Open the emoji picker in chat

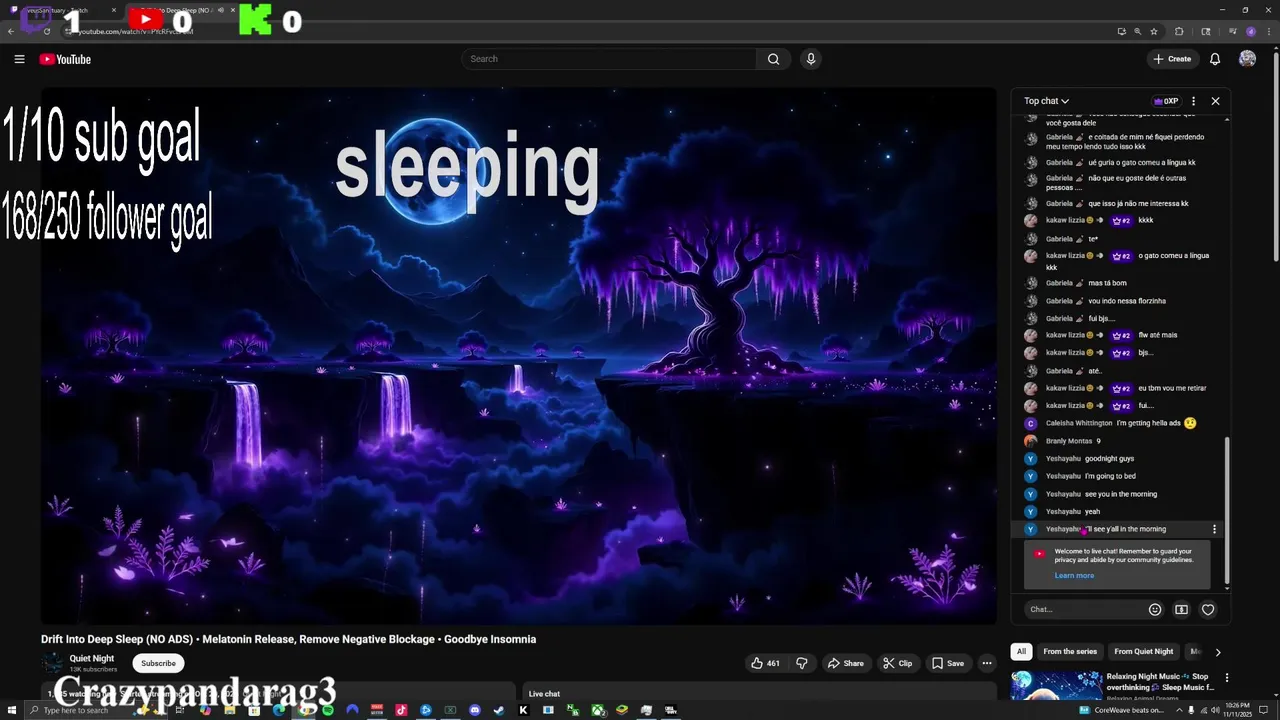click(x=1155, y=609)
